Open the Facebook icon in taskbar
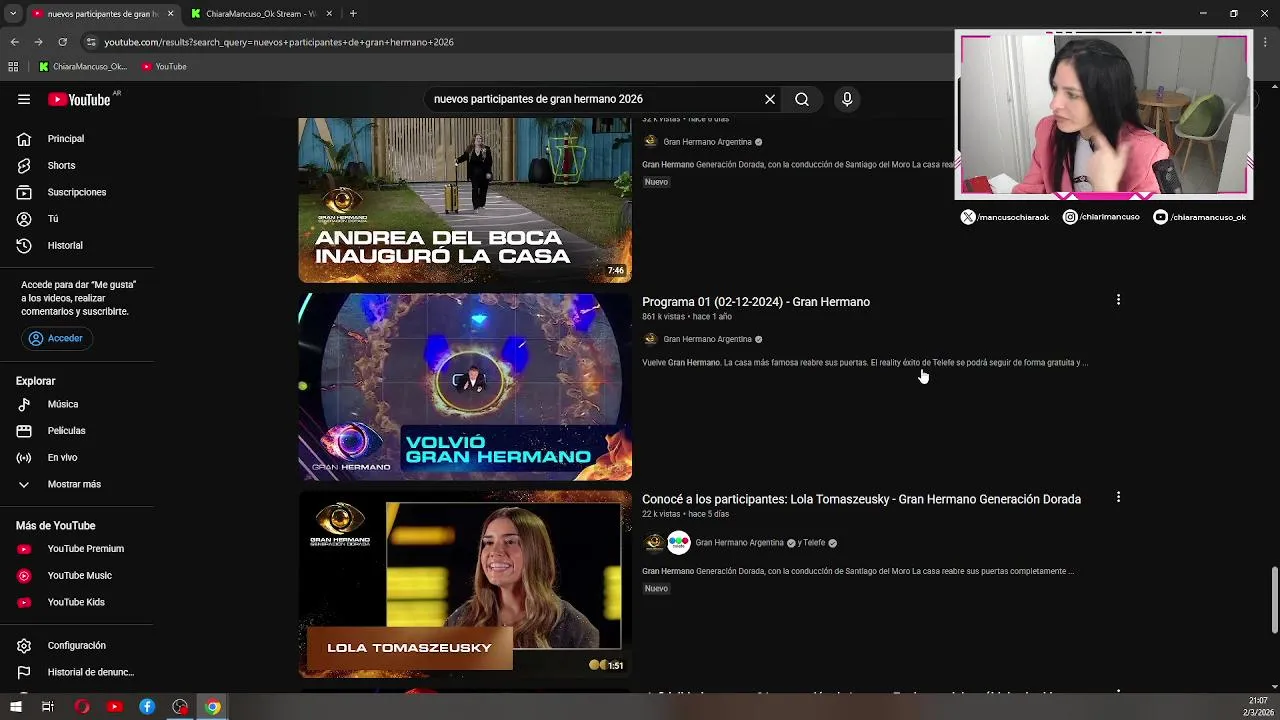This screenshot has height=720, width=1280. tap(147, 707)
